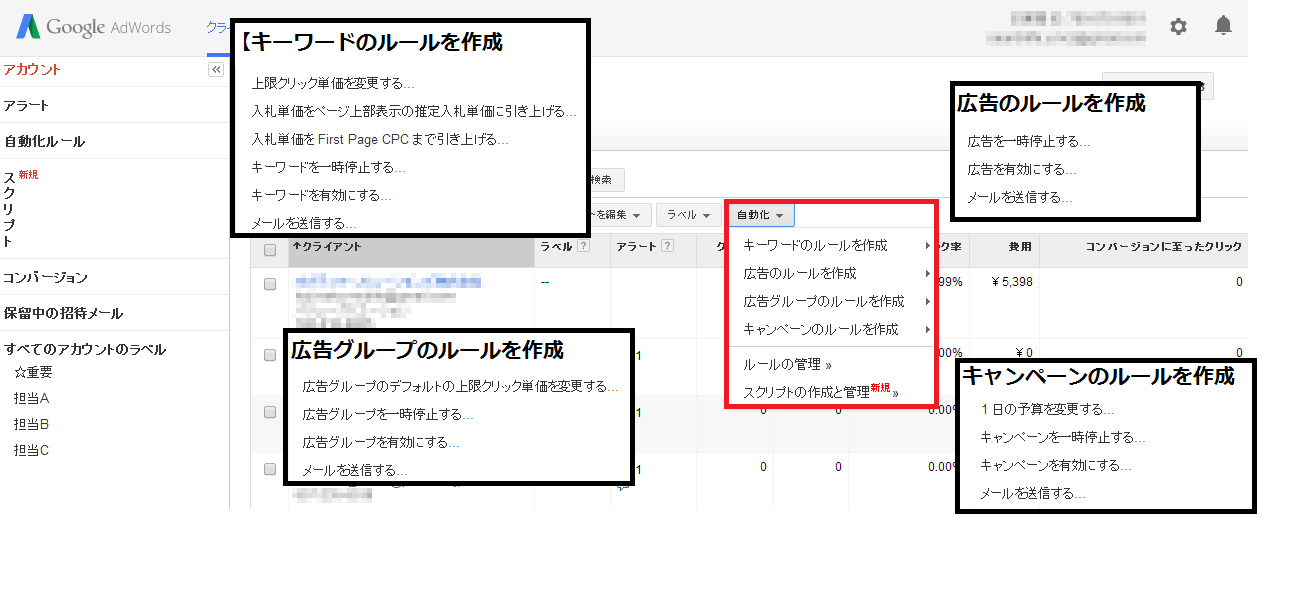Tick the select-all checkbox in the table header
The height and width of the screenshot is (594, 1315).
(x=270, y=250)
